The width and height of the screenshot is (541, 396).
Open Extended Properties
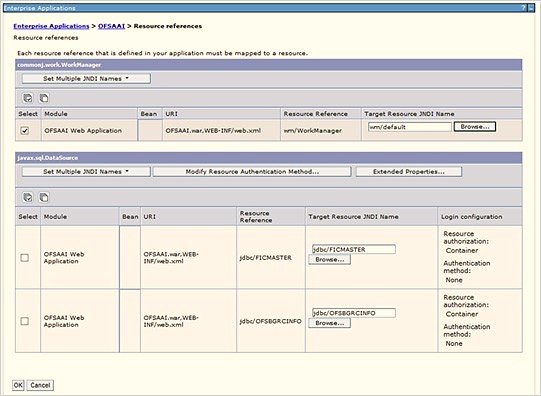point(409,172)
